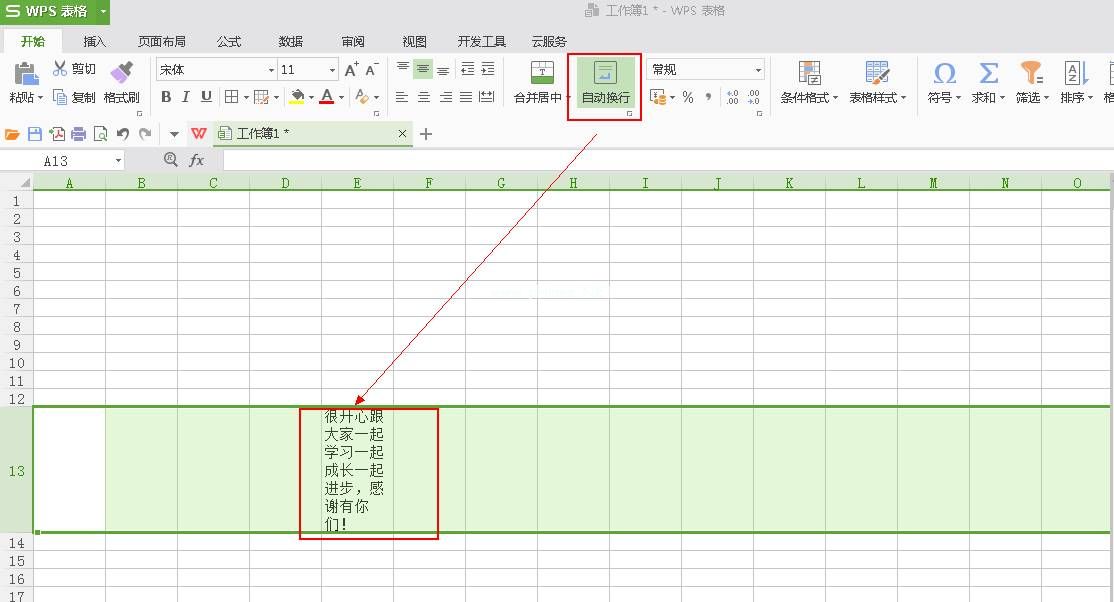Click cell E13 containing wrapped text
The width and height of the screenshot is (1114, 602).
[357, 470]
